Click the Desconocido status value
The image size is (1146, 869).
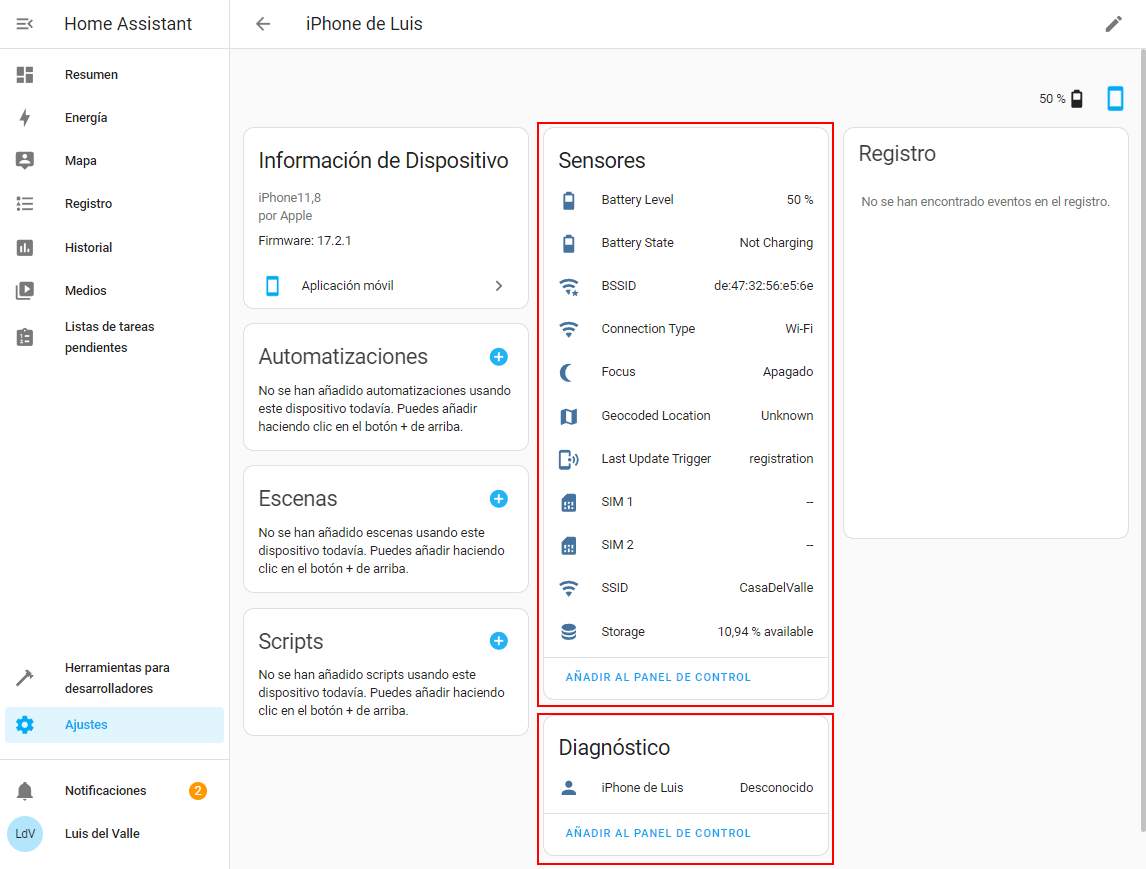click(x=776, y=788)
